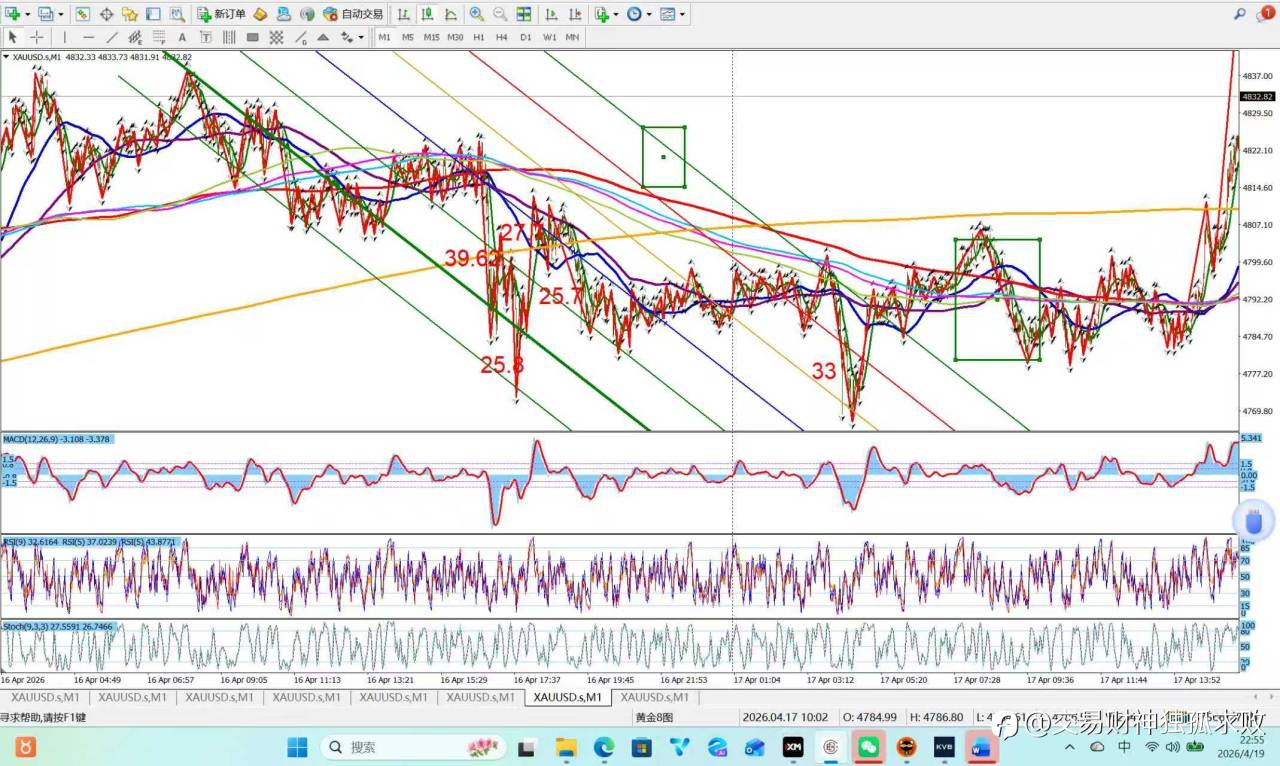
Task: Click the 2026.04.17 10:02 status bar time
Action: pos(785,717)
